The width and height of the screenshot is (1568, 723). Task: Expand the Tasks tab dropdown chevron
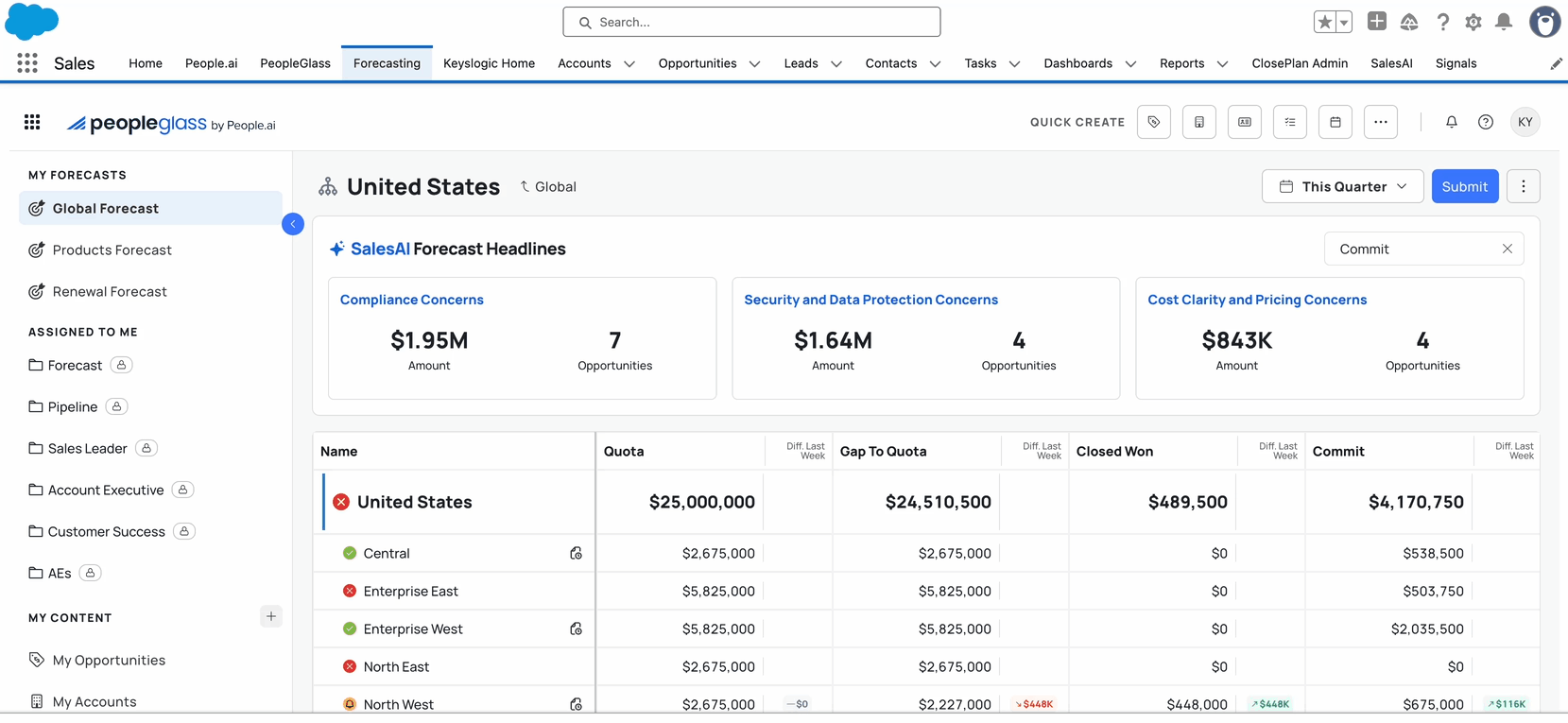pyautogui.click(x=1014, y=64)
